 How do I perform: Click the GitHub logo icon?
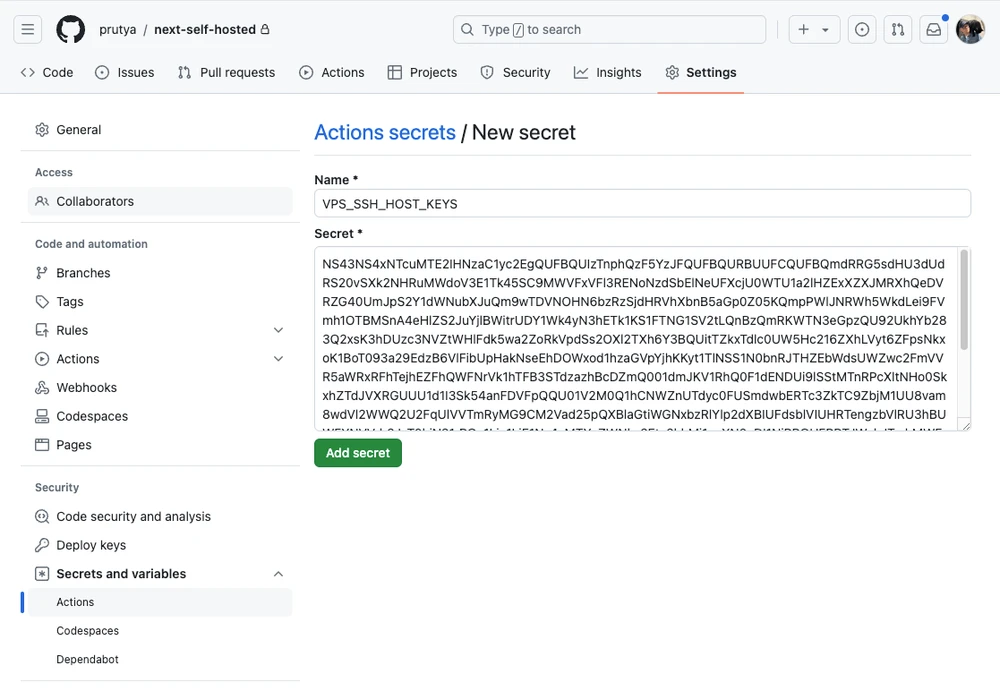pos(70,30)
